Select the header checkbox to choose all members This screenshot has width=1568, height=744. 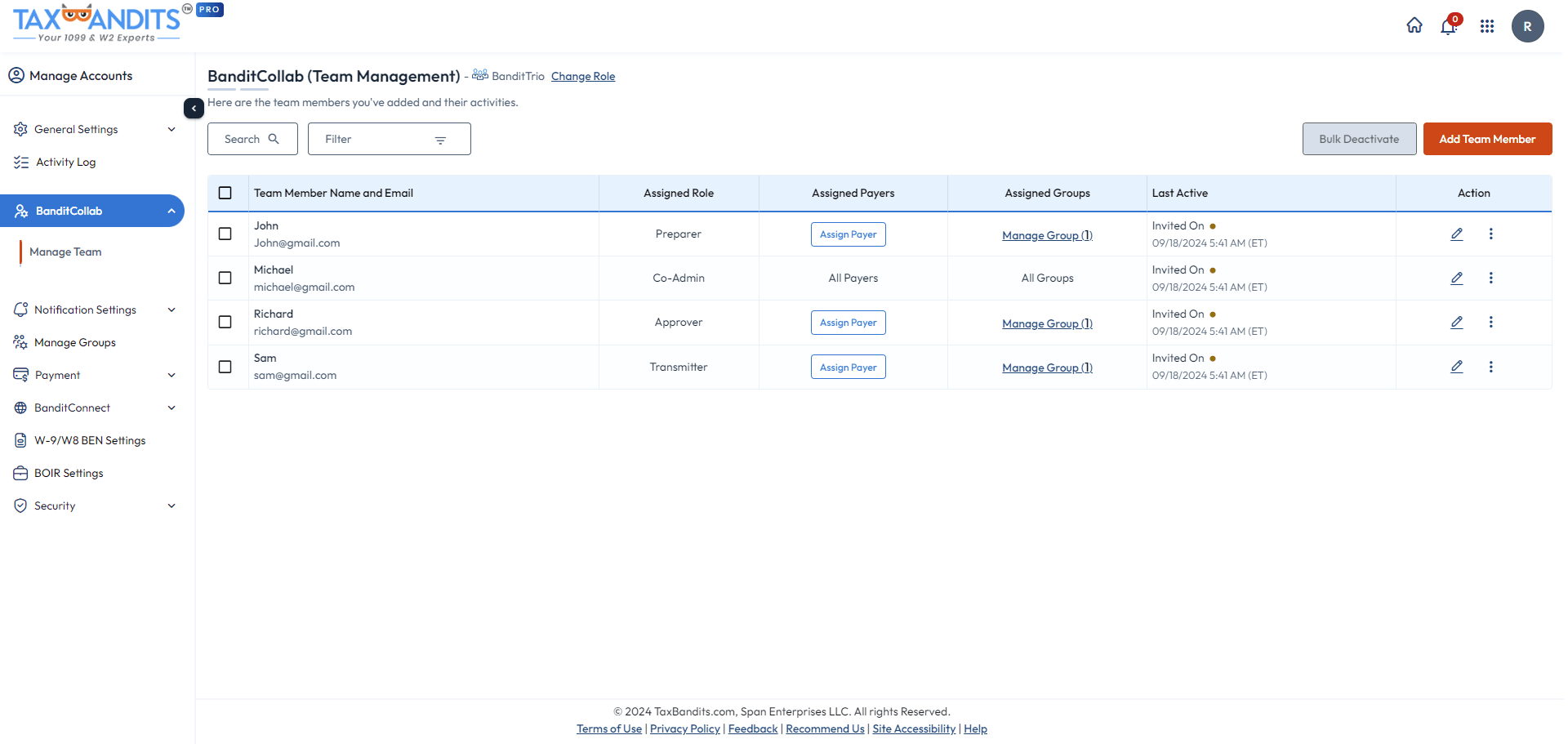(226, 193)
